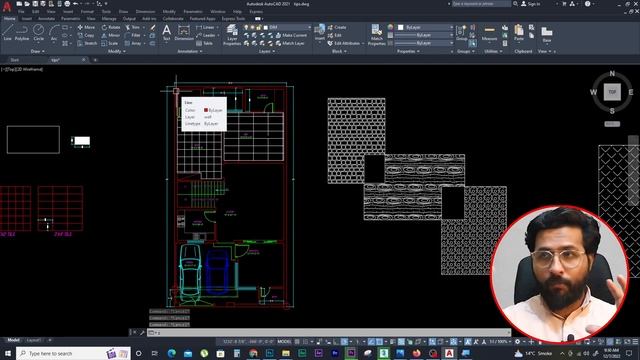The width and height of the screenshot is (640, 360).
Task: Toggle layer on/off lightbulb in Layers panel
Action: 246,27
